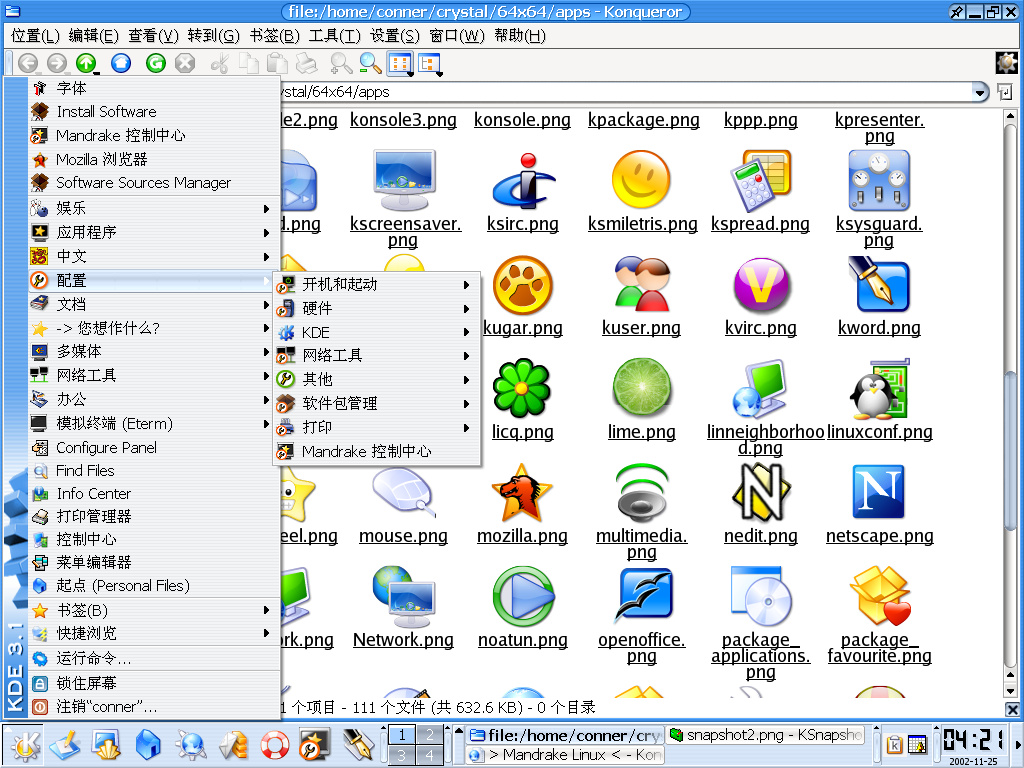Open the 帮助(H) menu
The image size is (1024, 768).
pos(520,35)
